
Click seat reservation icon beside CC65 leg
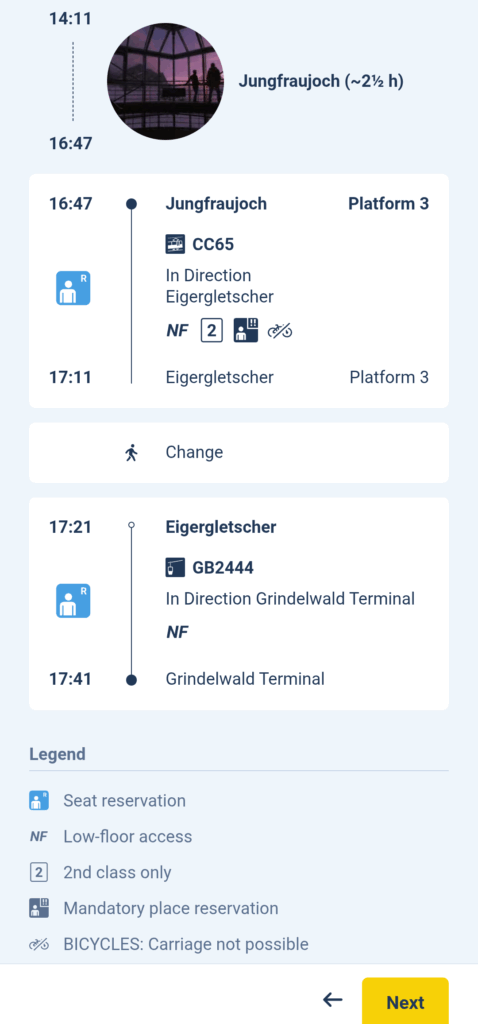pos(73,289)
